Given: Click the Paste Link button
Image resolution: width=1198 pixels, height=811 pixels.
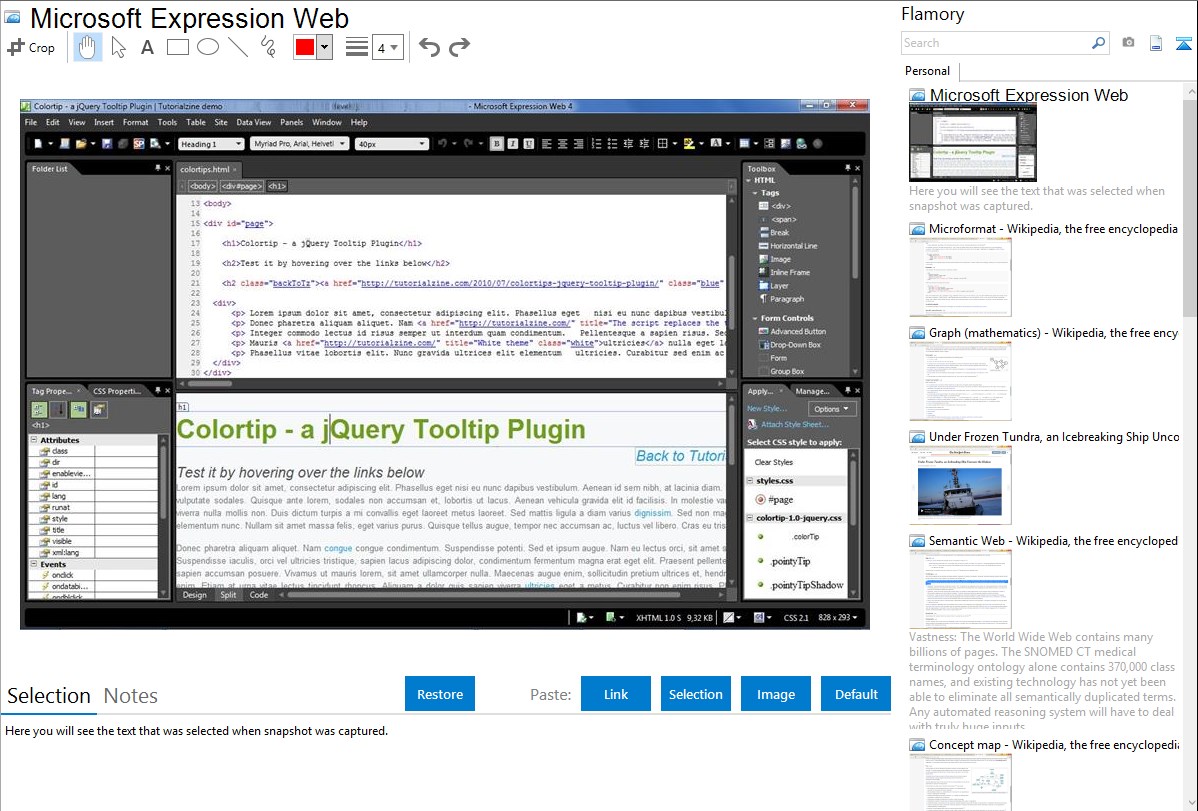Looking at the screenshot, I should (x=616, y=694).
